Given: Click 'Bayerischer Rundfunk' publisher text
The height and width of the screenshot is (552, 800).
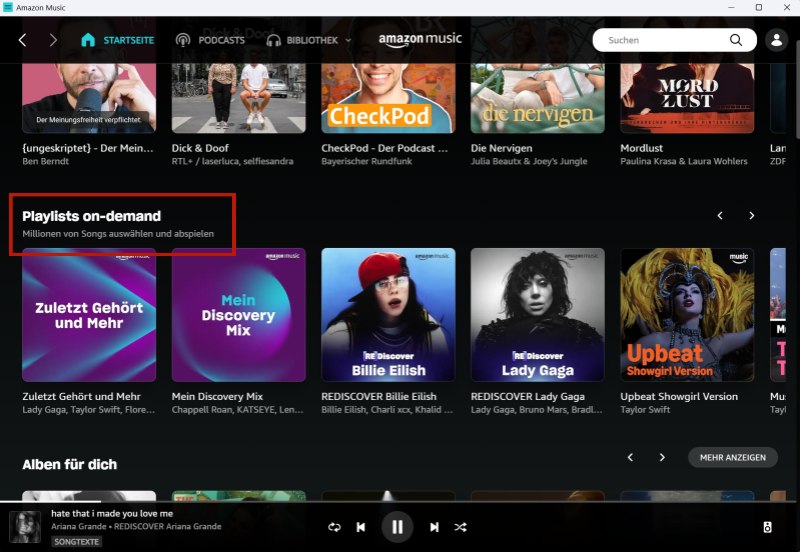Looking at the screenshot, I should (x=366, y=161).
